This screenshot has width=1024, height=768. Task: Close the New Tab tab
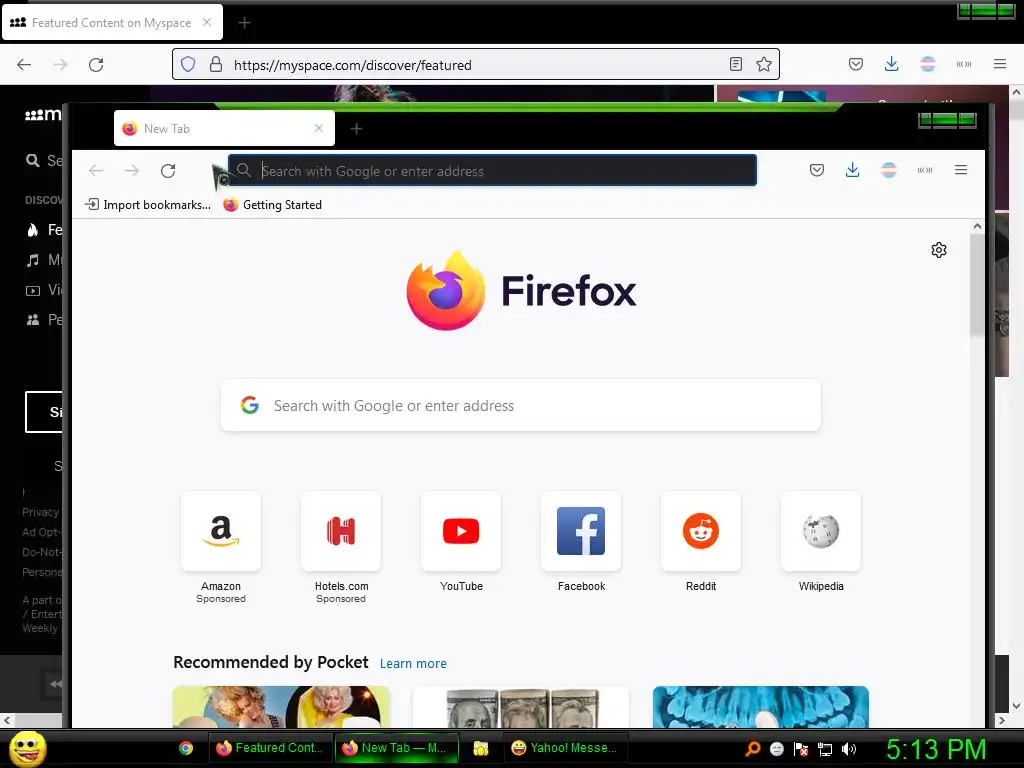[x=319, y=128]
